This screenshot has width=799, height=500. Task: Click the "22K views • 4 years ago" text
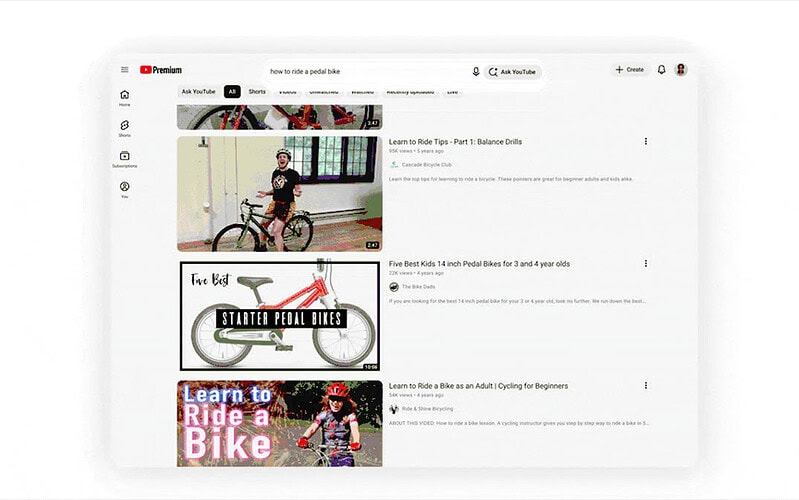(x=416, y=273)
